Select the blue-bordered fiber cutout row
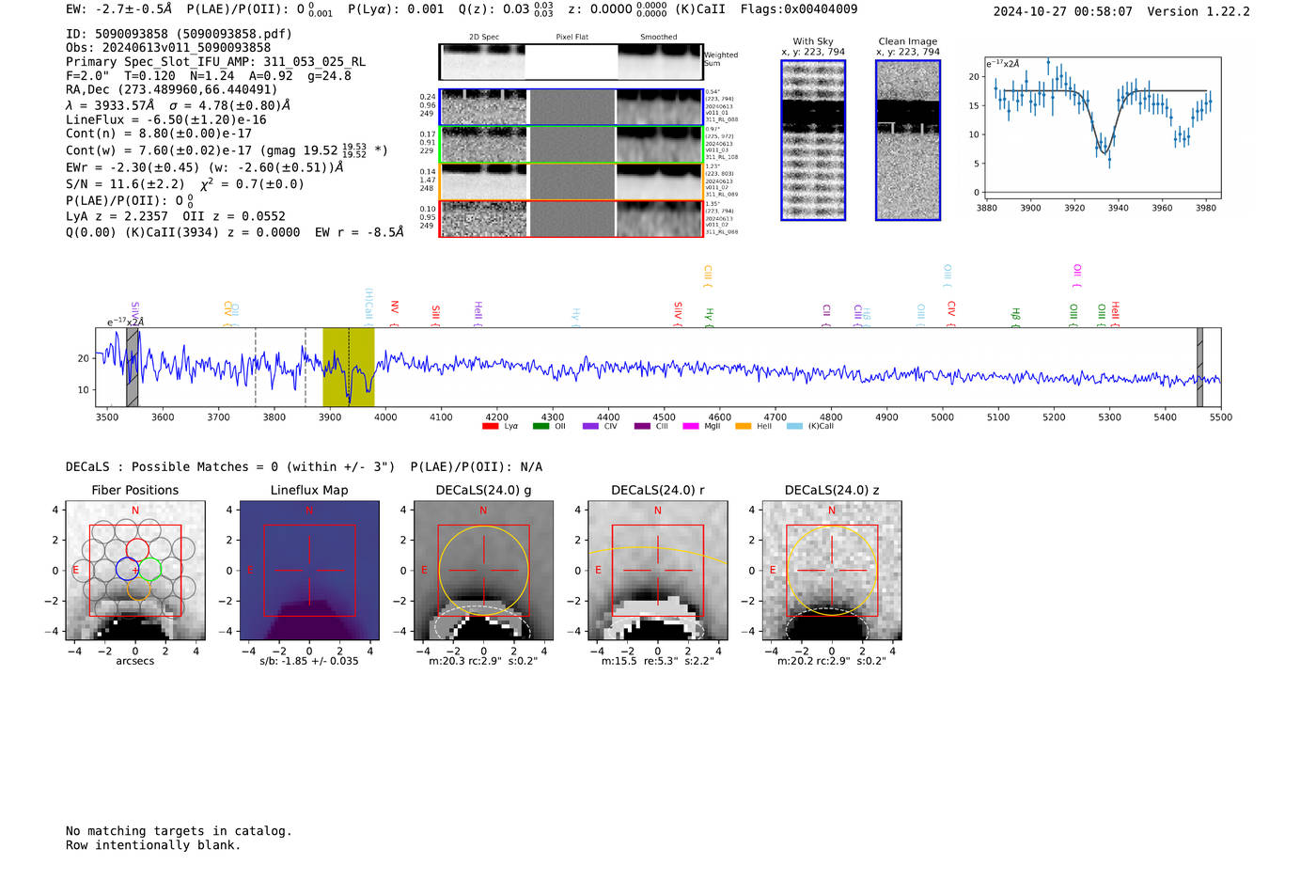1316x896 pixels. pyautogui.click(x=572, y=107)
